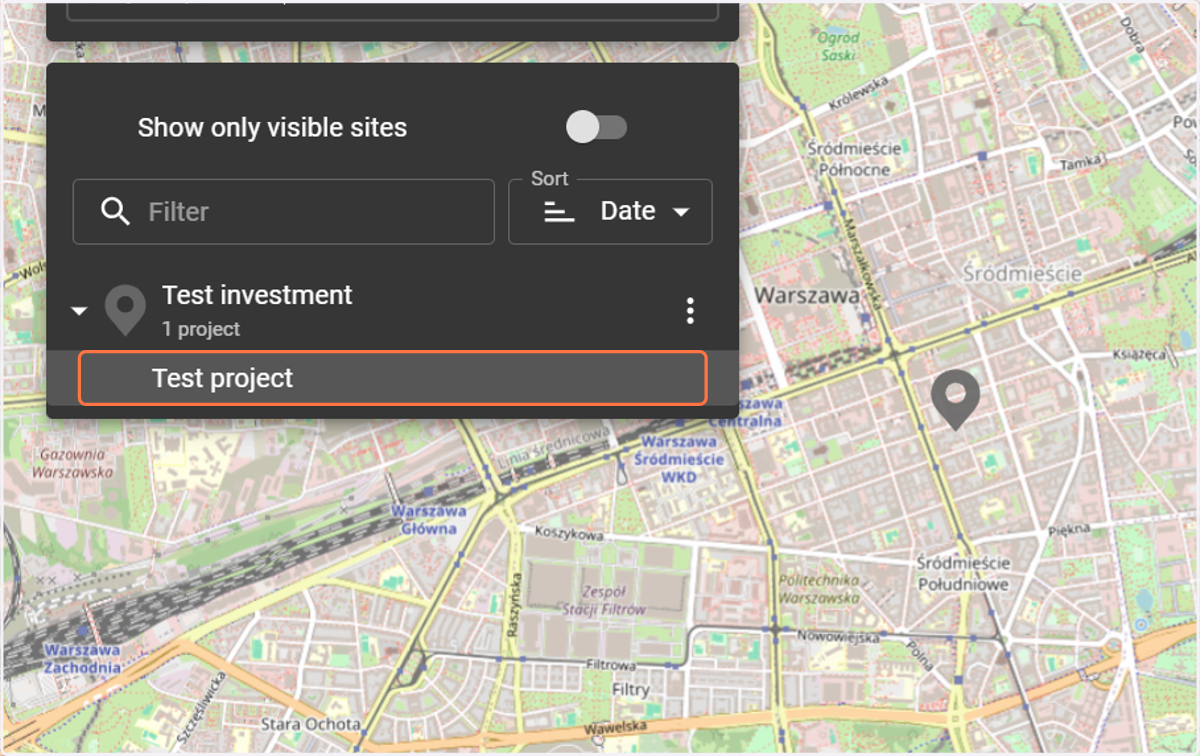Click the location pin beside Test investment

pyautogui.click(x=125, y=311)
